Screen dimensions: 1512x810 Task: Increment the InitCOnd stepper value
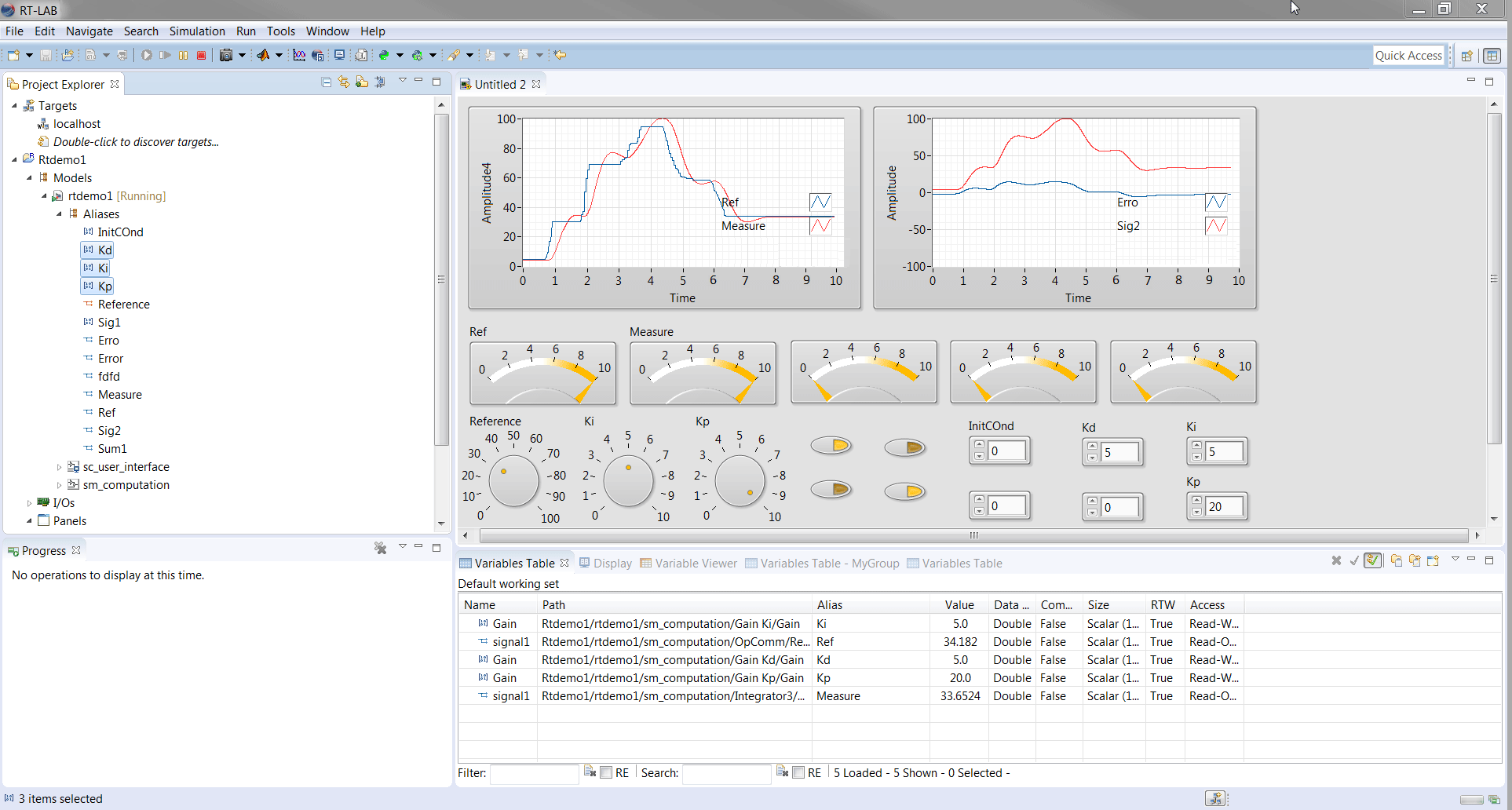(x=979, y=445)
